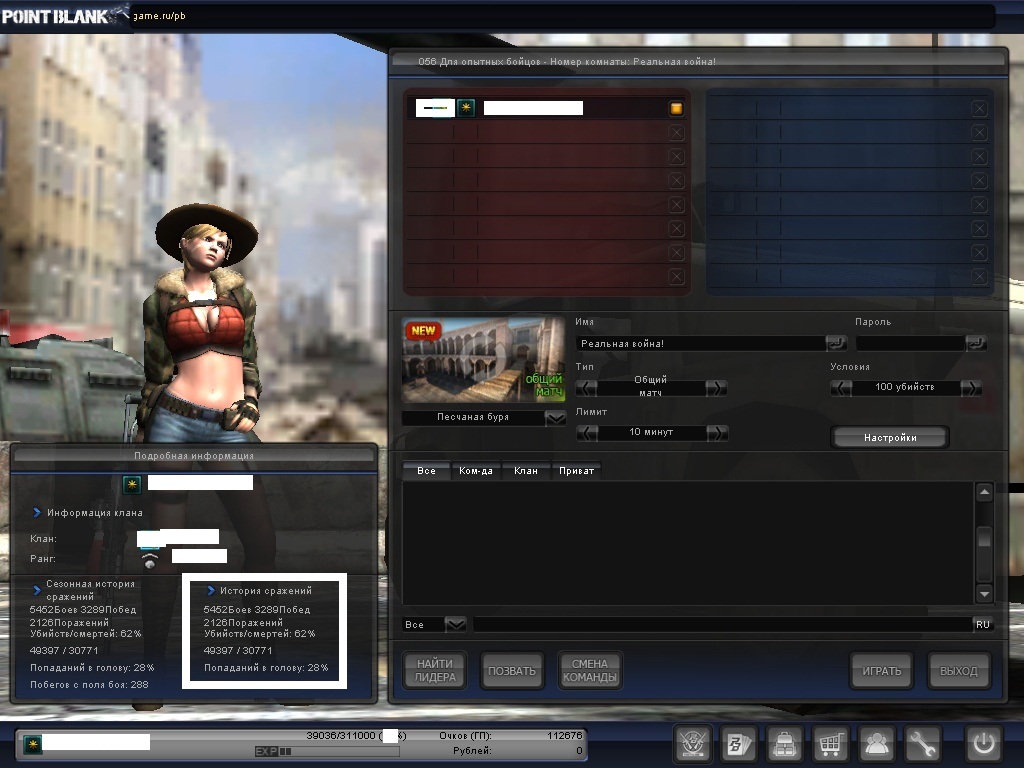The image size is (1024, 768).
Task: Open the clan menu with crossed rifles emblem
Action: coord(692,743)
